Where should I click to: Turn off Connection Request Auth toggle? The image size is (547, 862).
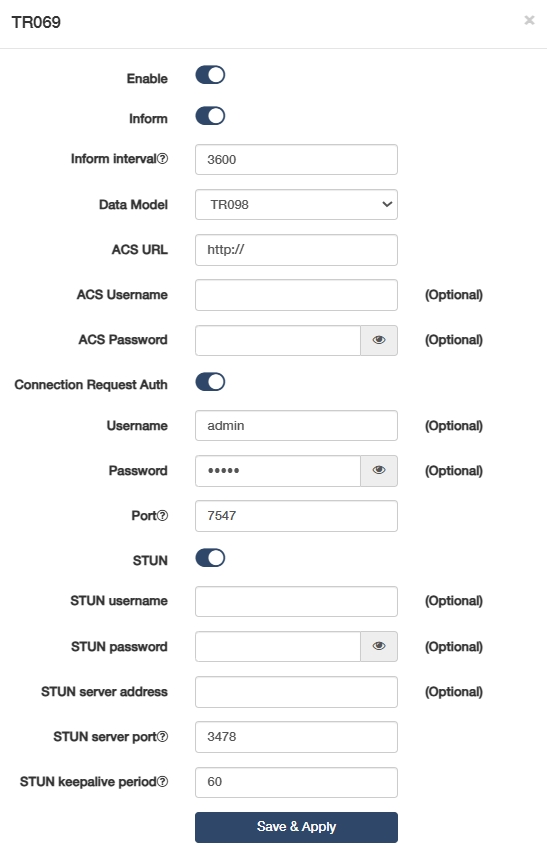coord(211,382)
